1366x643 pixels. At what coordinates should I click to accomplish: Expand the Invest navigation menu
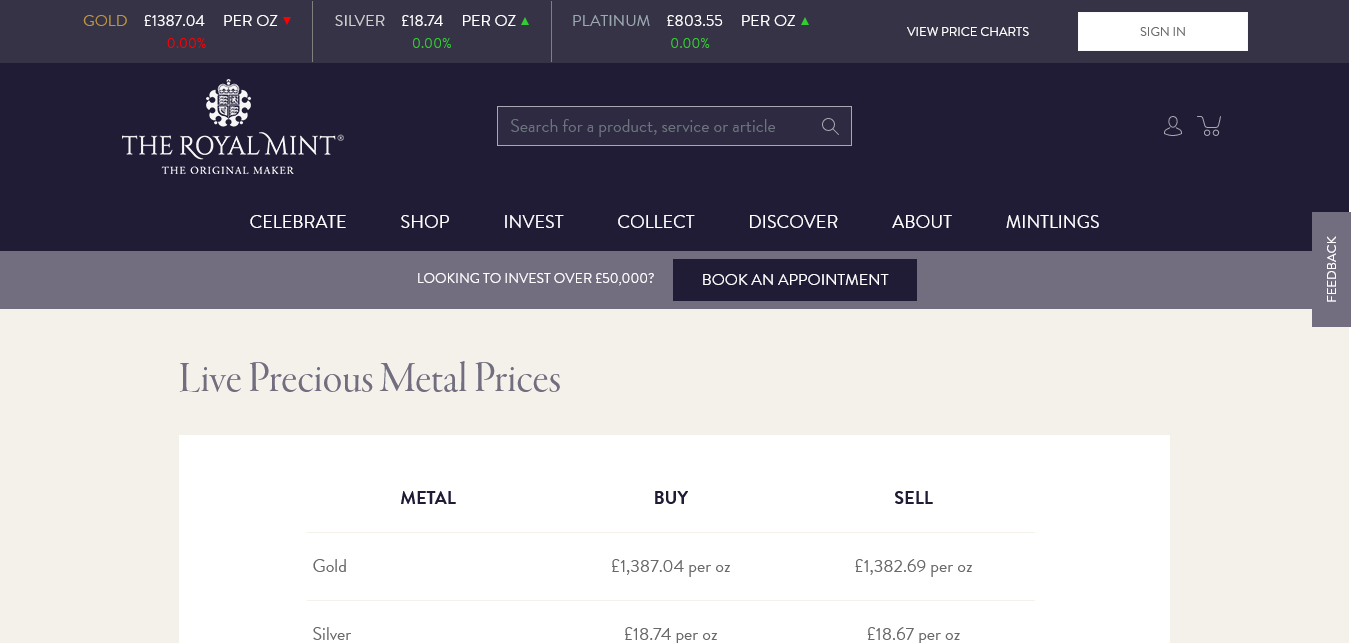tap(533, 222)
